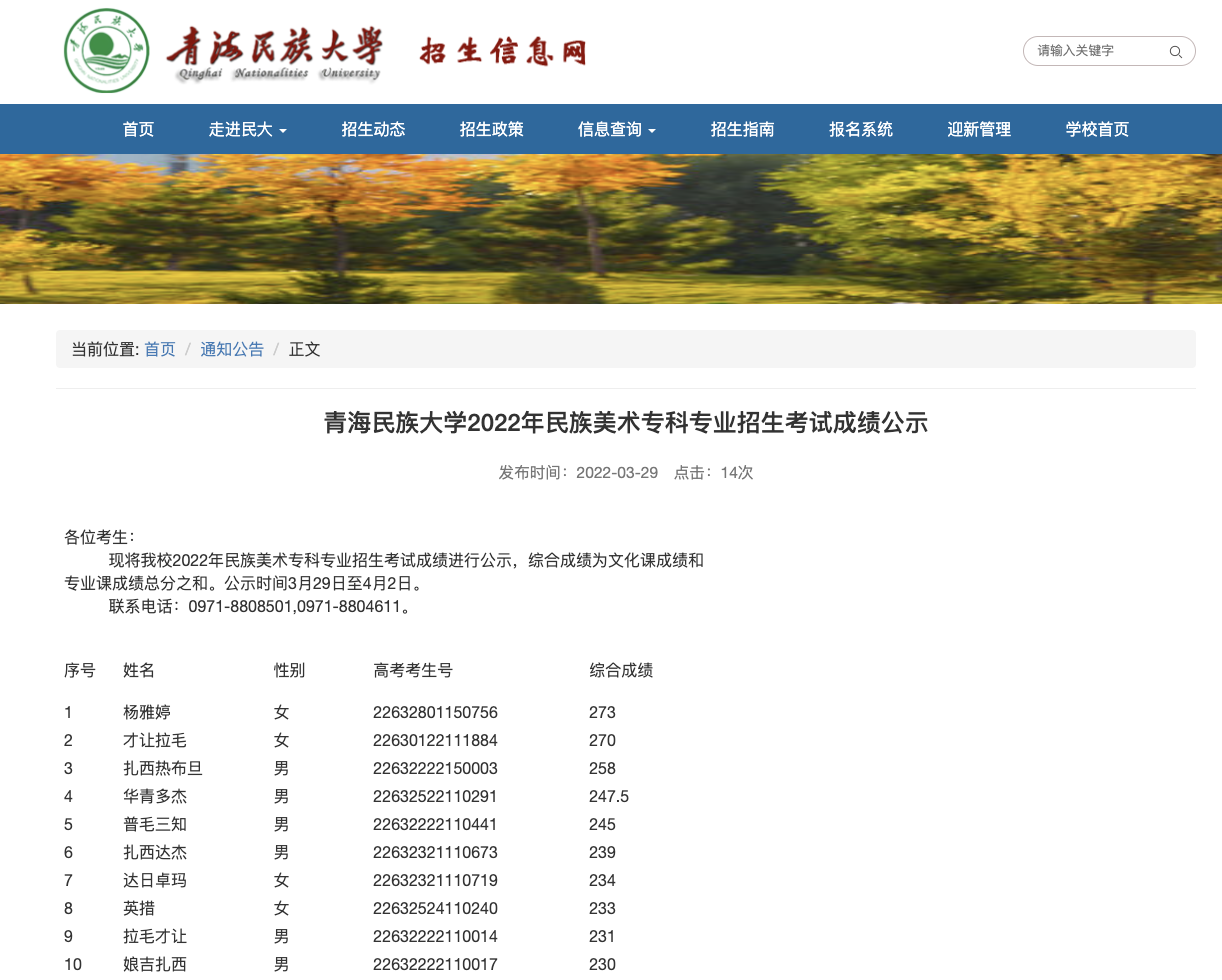1222x980 pixels.
Task: Visit 学校首页 from the navigation bar
Action: (1097, 129)
